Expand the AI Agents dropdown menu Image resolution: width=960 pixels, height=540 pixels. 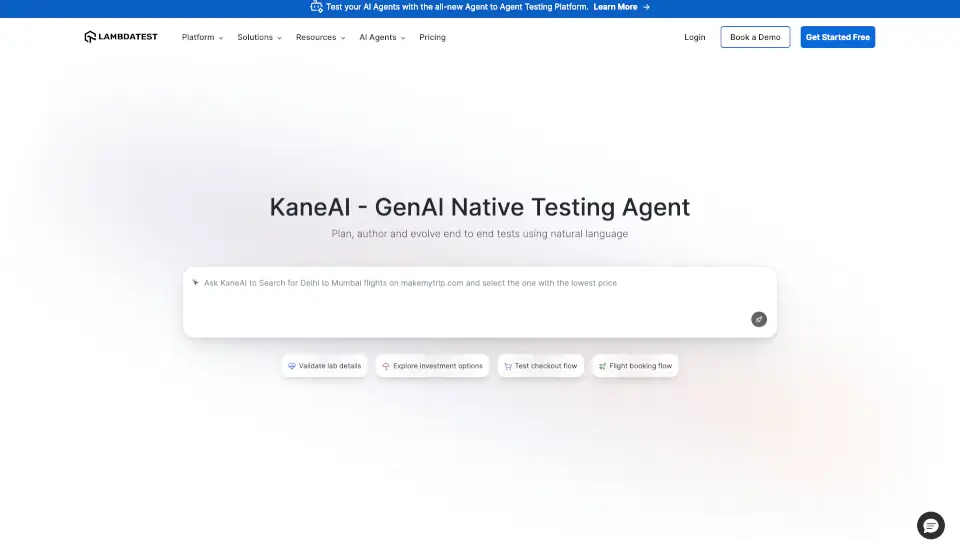(382, 37)
